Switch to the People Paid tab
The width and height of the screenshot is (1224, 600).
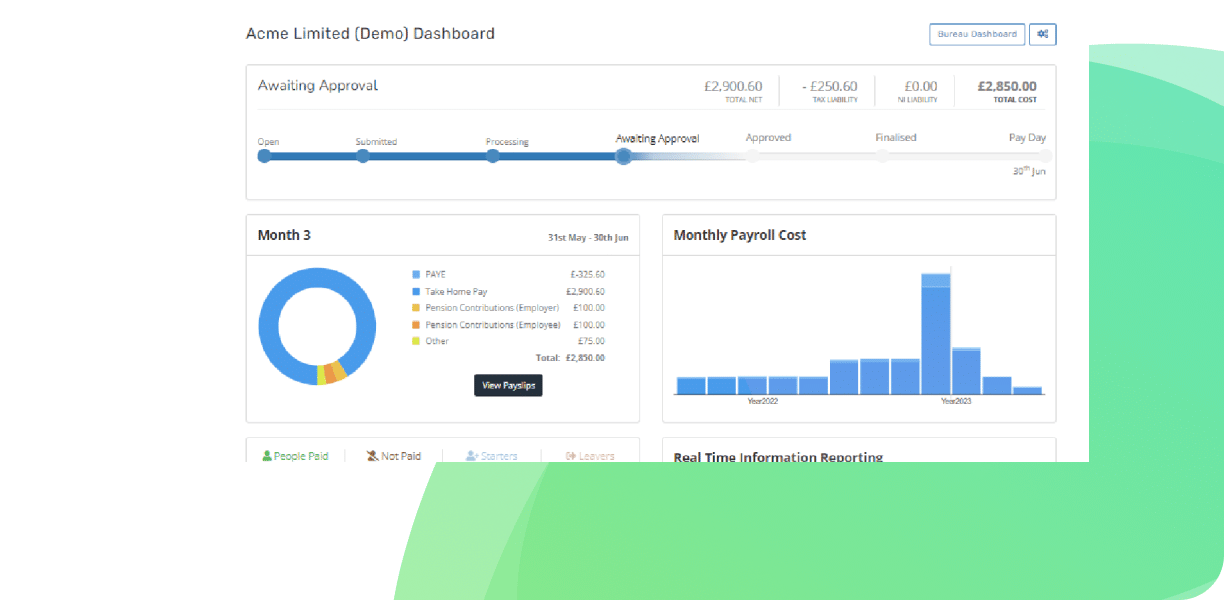295,456
